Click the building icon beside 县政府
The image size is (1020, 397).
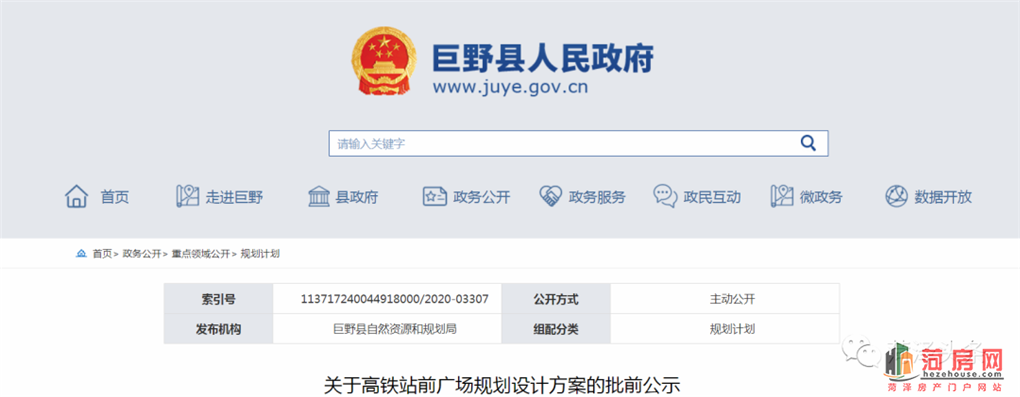pos(319,197)
